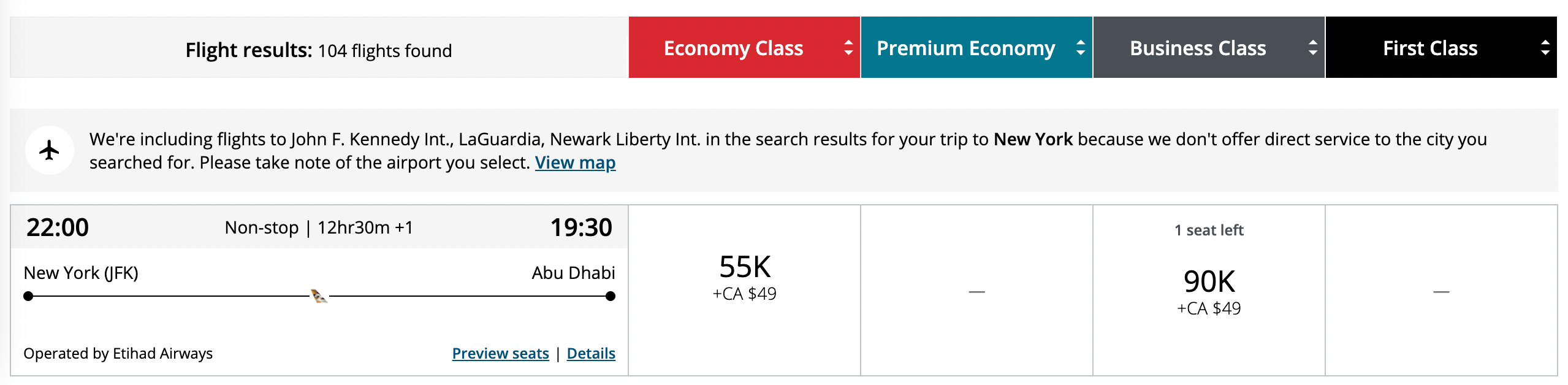Viewport: 1568px width, 385px height.
Task: Toggle the sort arrows beside Business Class
Action: (1313, 48)
